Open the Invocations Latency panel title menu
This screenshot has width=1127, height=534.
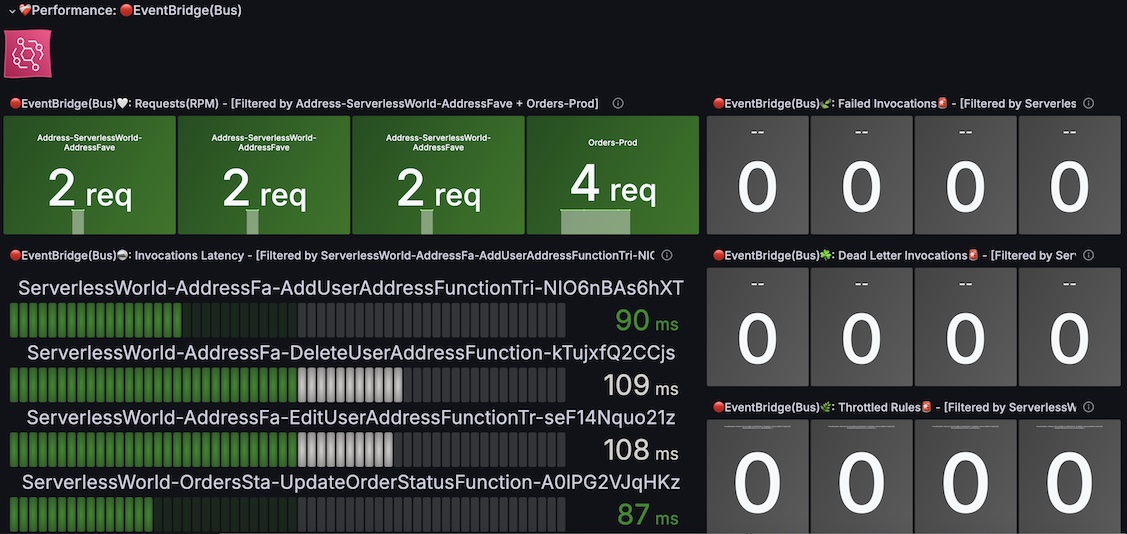[333, 255]
